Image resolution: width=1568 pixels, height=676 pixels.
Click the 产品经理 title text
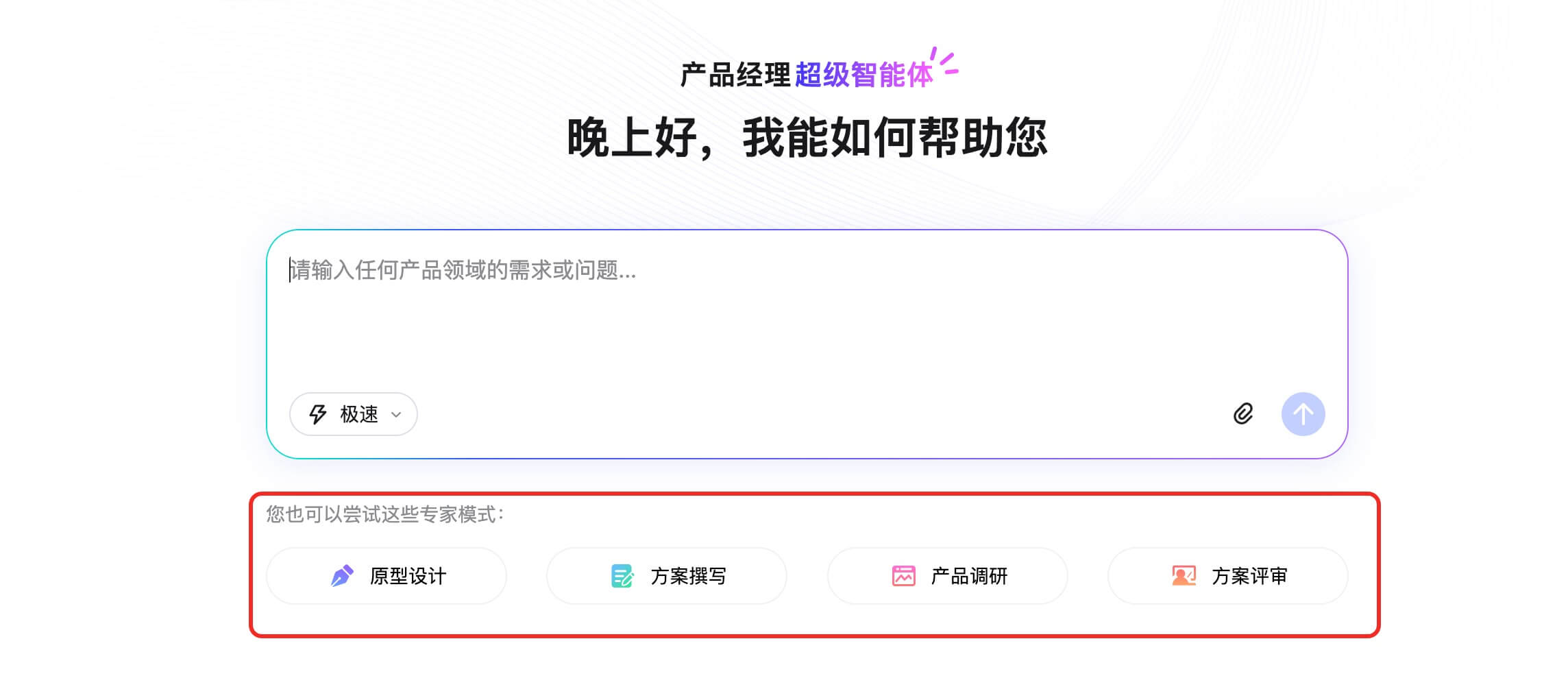[x=735, y=75]
